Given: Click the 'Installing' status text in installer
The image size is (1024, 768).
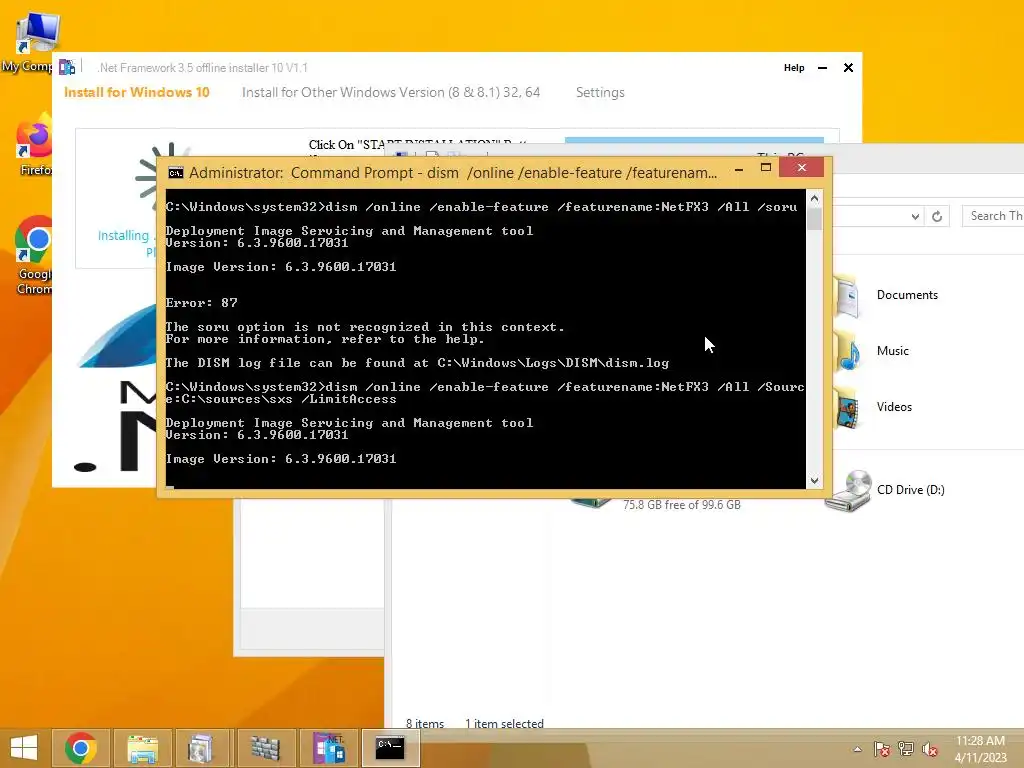Looking at the screenshot, I should pos(123,236).
